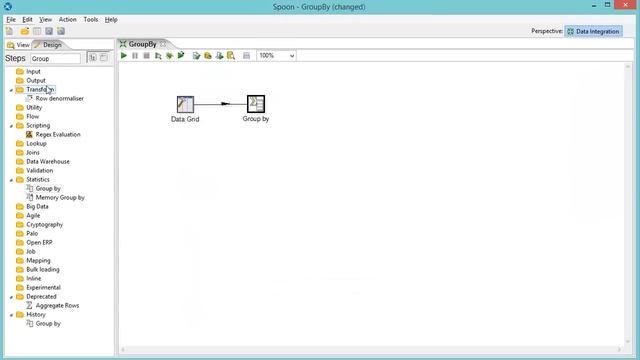640x360 pixels.
Task: Open the Action menu
Action: 67,20
